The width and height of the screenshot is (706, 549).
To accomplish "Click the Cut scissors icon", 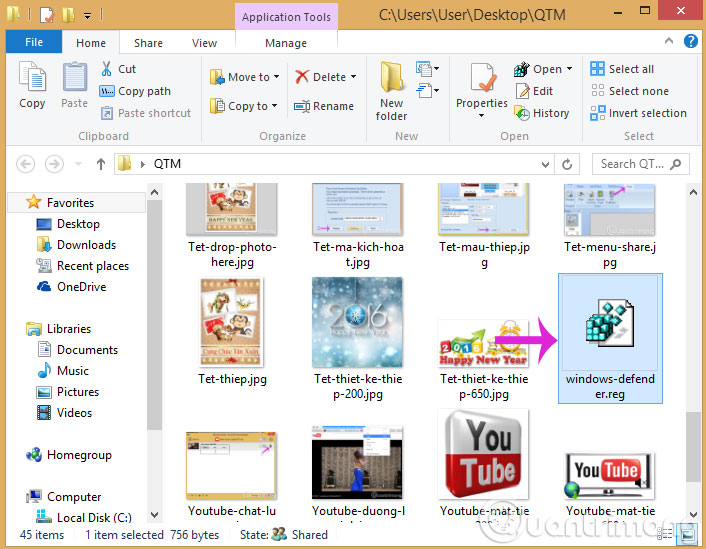I will [x=107, y=69].
